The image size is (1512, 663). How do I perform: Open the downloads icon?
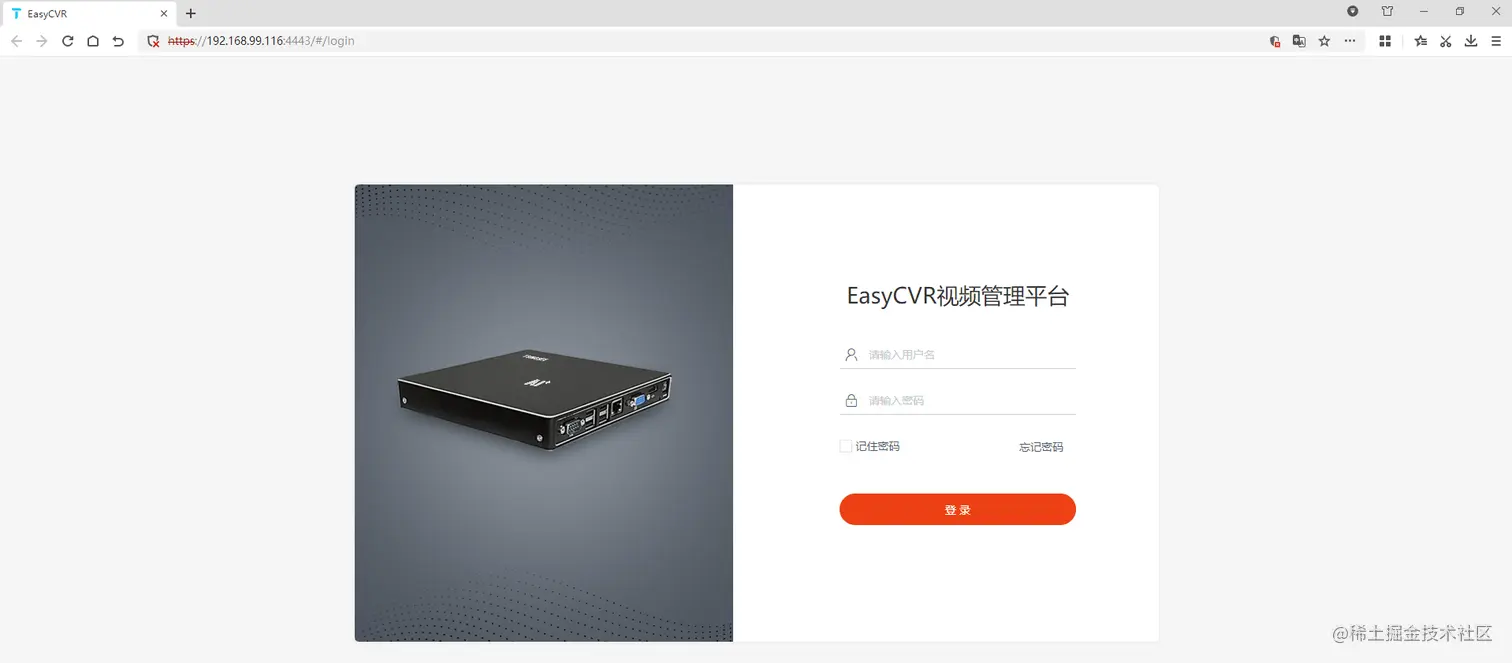[x=1471, y=41]
